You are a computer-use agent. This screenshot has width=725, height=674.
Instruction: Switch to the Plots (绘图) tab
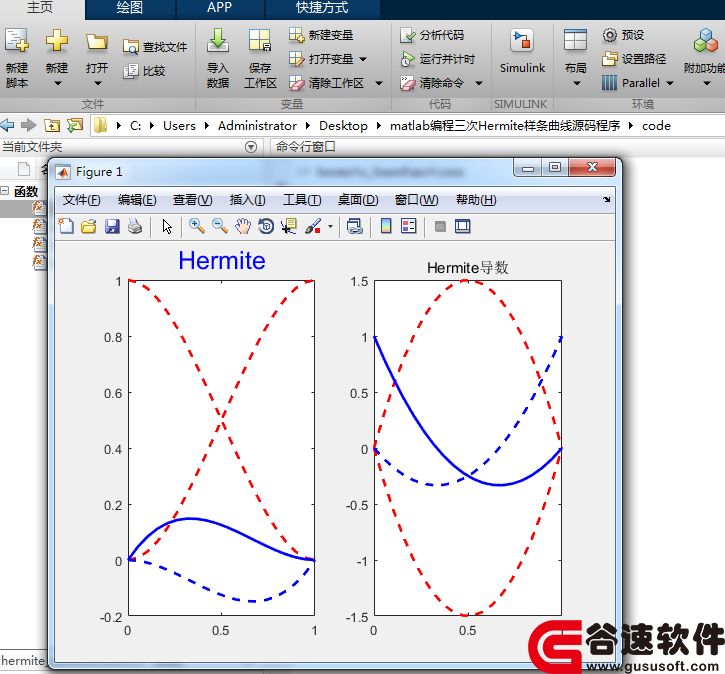(x=130, y=7)
